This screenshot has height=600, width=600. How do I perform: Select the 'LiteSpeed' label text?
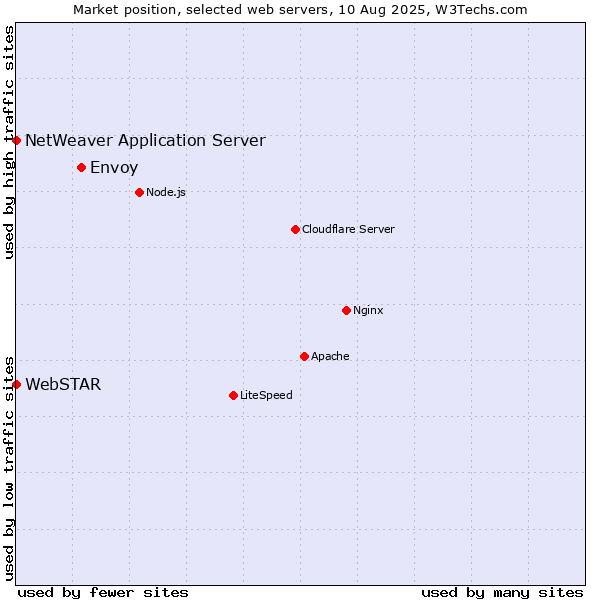266,395
